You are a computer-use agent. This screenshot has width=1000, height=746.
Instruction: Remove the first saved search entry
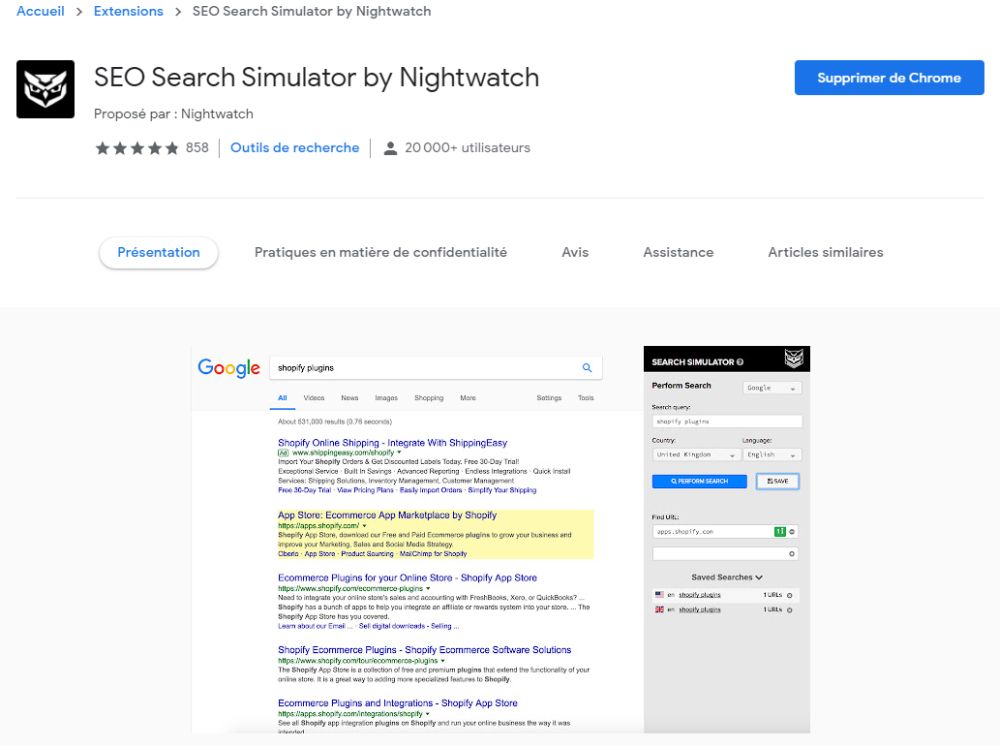pos(790,595)
